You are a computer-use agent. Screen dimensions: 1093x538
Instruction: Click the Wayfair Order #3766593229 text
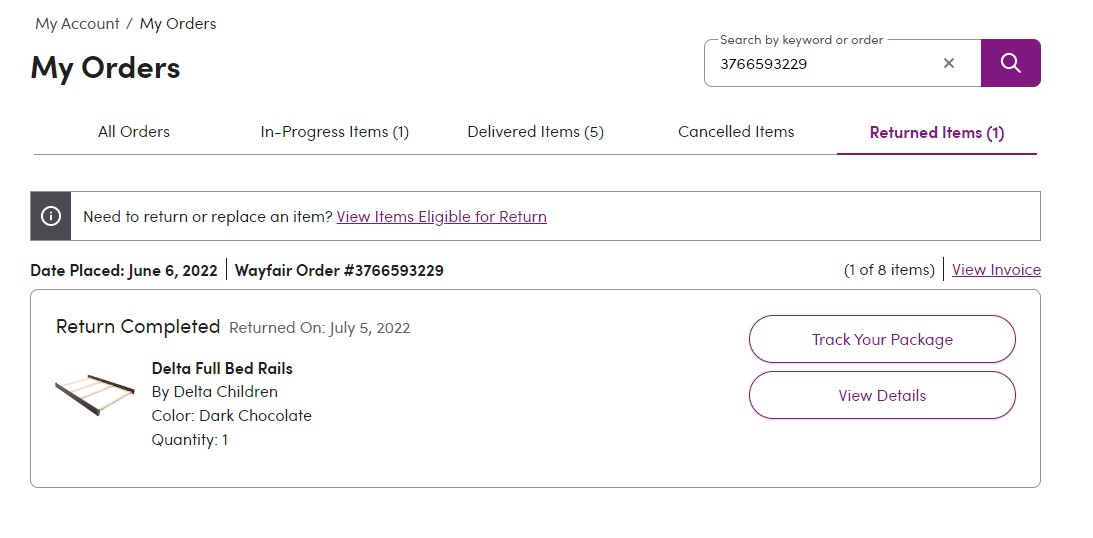(339, 270)
